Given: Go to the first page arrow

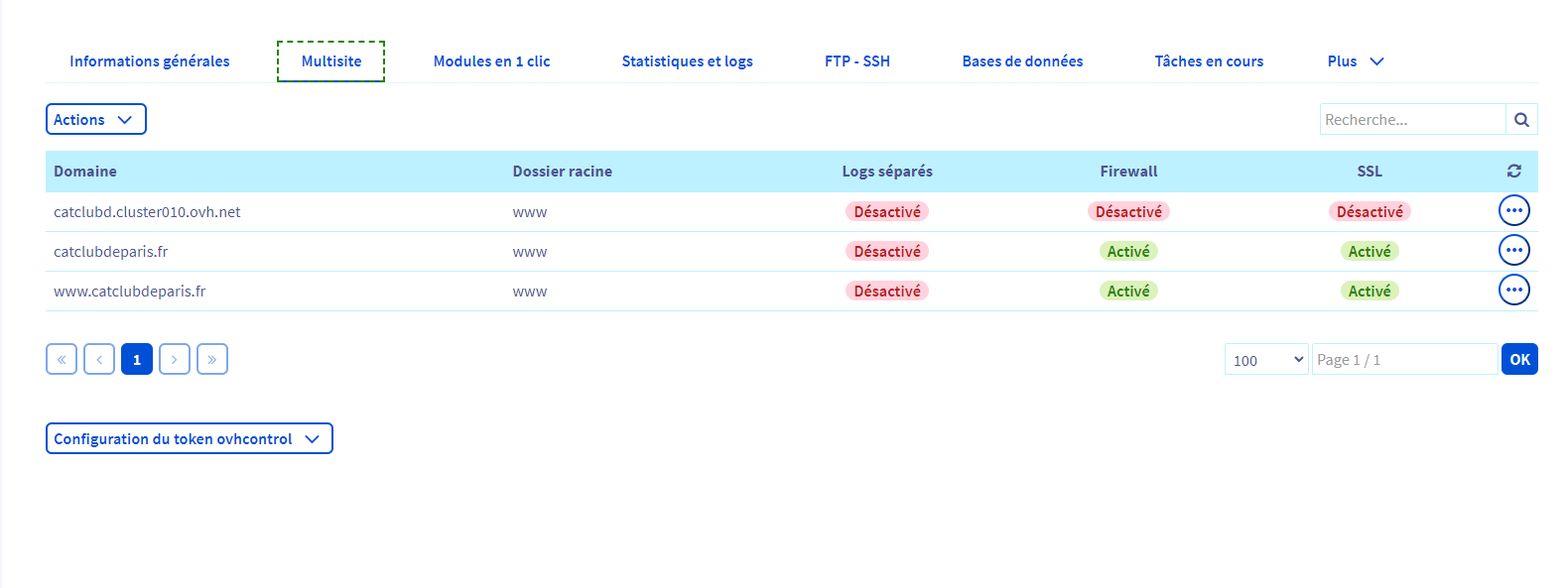Looking at the screenshot, I should (x=62, y=359).
